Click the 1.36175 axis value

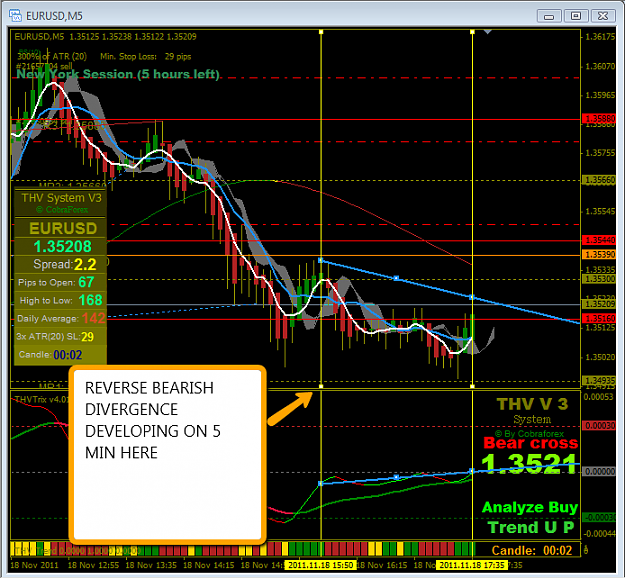tap(600, 37)
